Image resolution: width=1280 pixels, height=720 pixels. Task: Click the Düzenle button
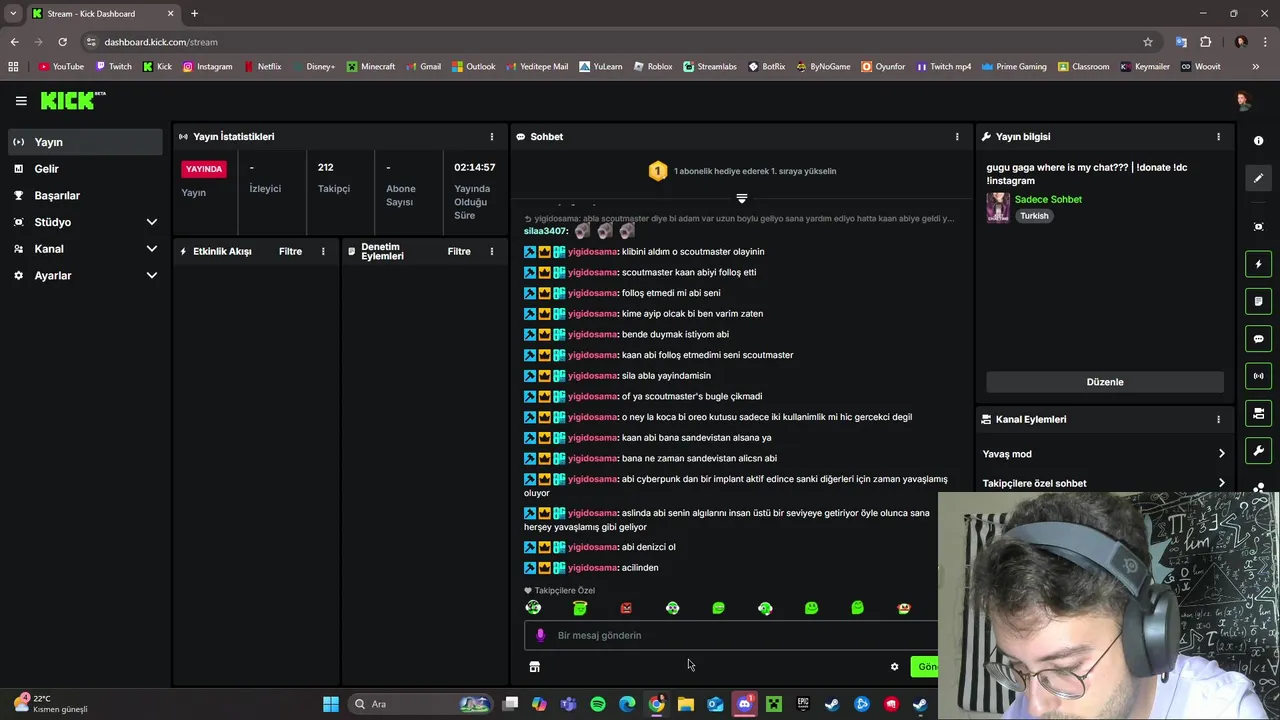1105,382
